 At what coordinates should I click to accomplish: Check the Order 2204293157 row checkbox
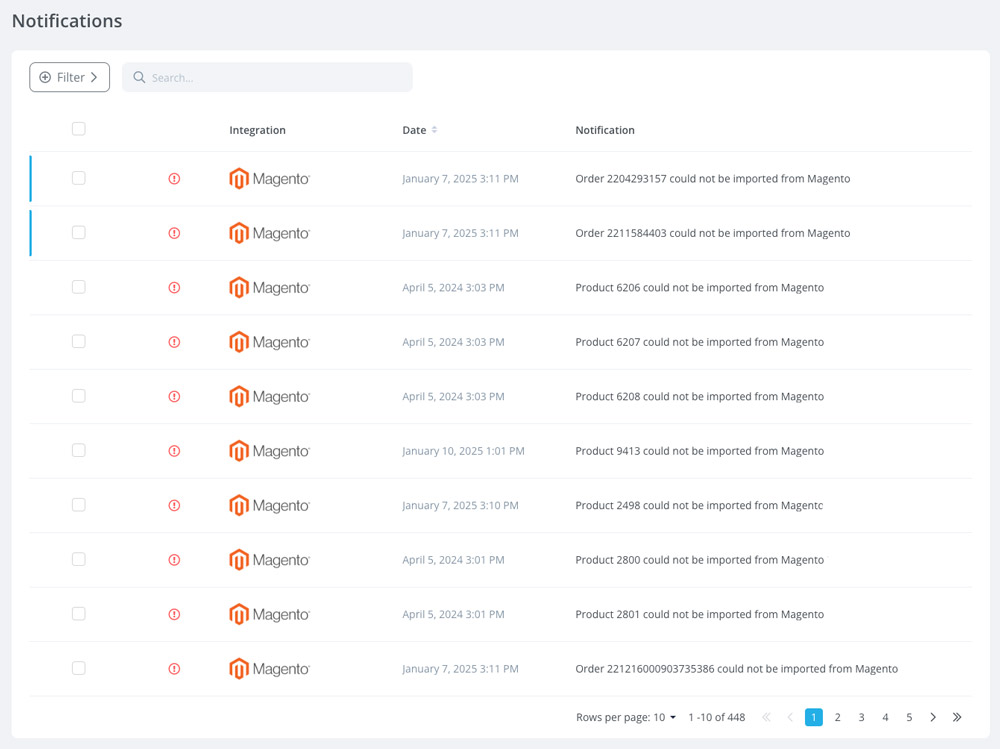(78, 178)
